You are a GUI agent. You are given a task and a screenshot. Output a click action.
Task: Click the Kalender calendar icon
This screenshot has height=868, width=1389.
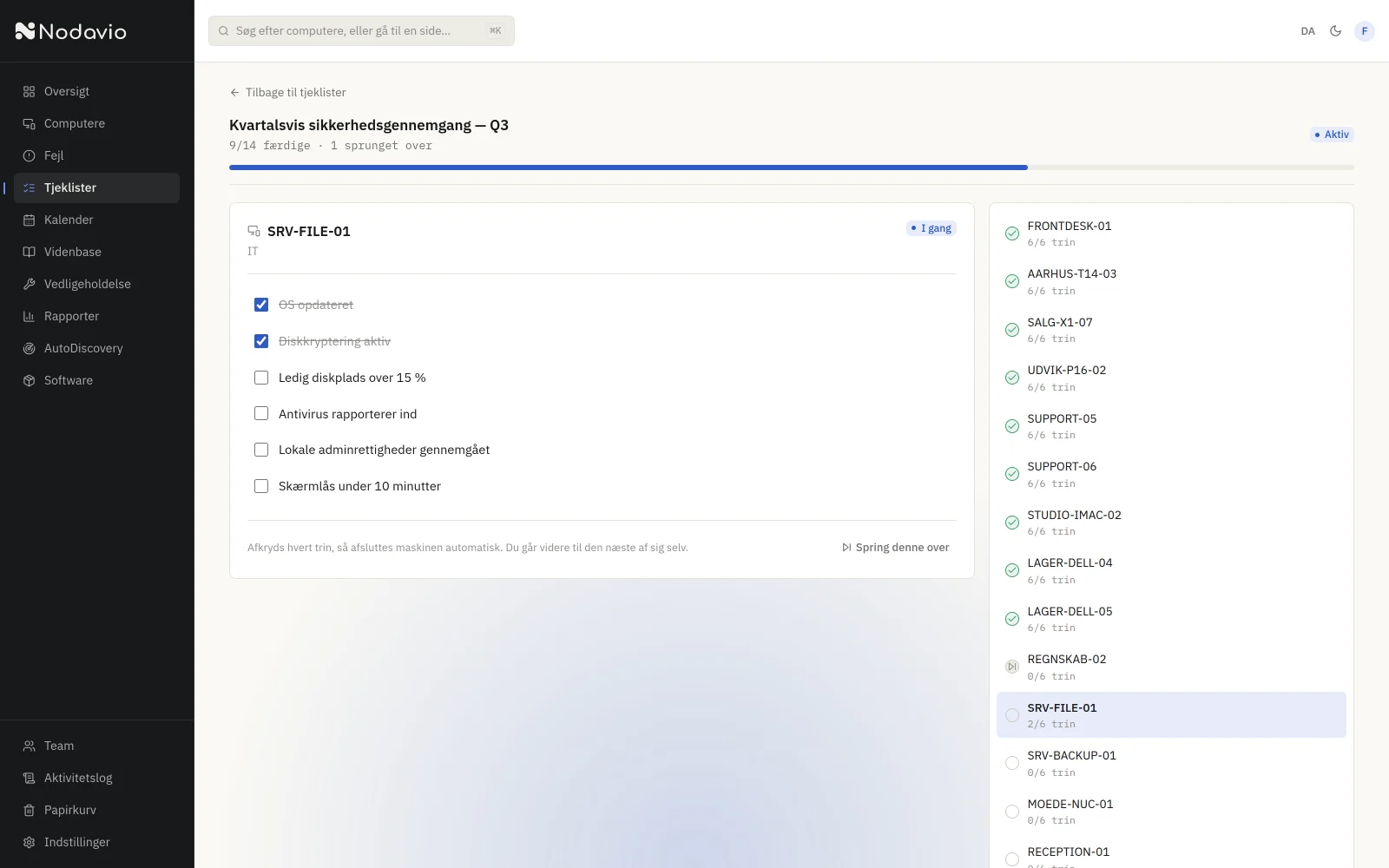(x=29, y=220)
